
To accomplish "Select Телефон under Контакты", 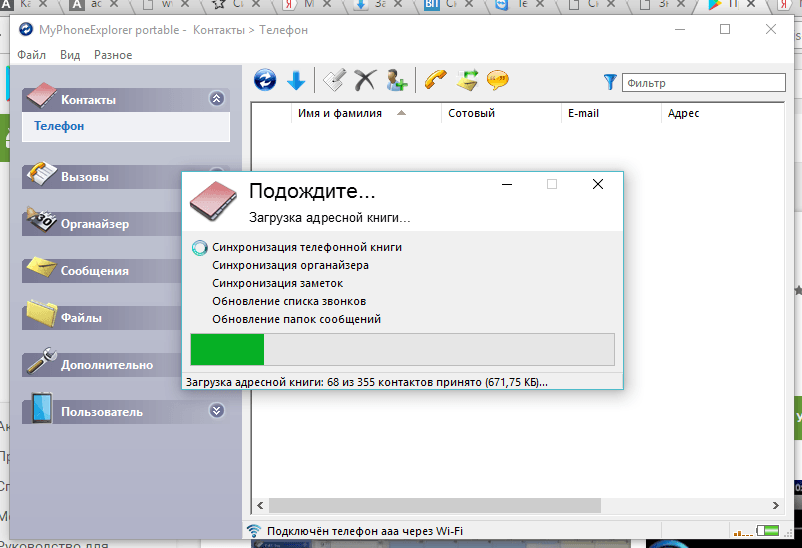I will [59, 126].
